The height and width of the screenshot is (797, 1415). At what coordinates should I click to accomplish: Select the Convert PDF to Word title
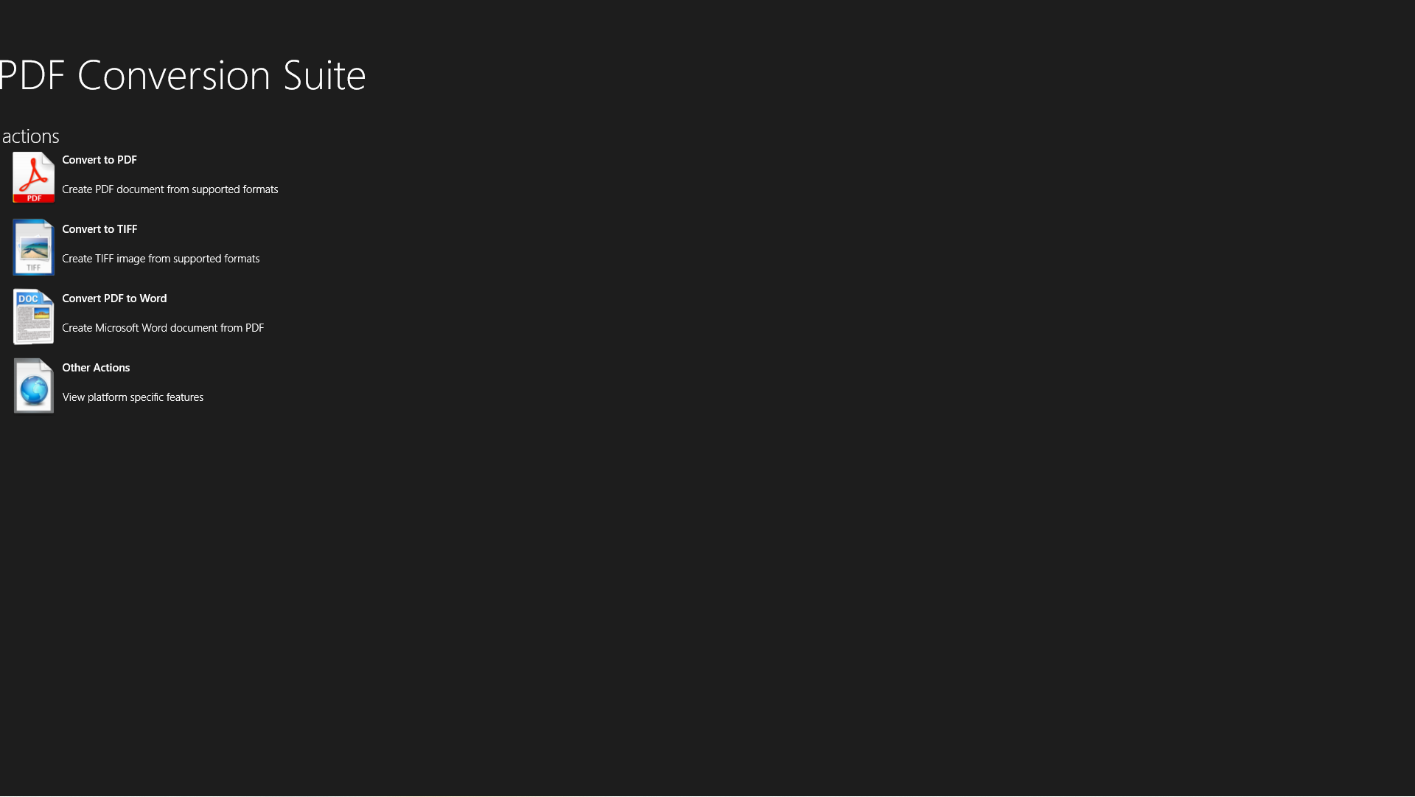(x=114, y=298)
